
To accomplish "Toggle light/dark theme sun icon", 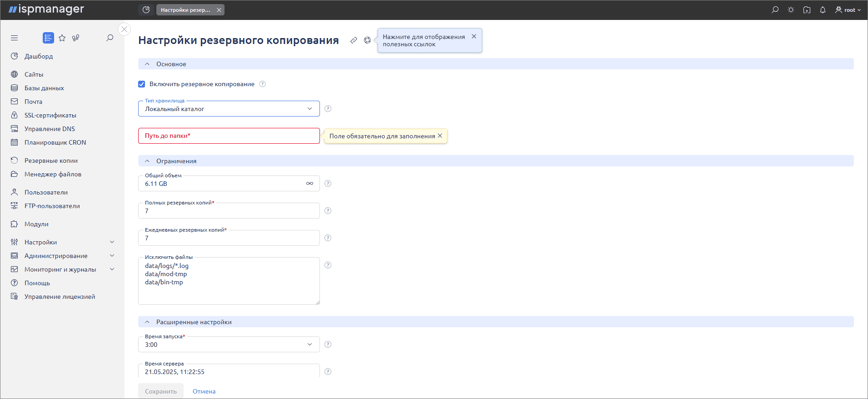I will coord(790,10).
